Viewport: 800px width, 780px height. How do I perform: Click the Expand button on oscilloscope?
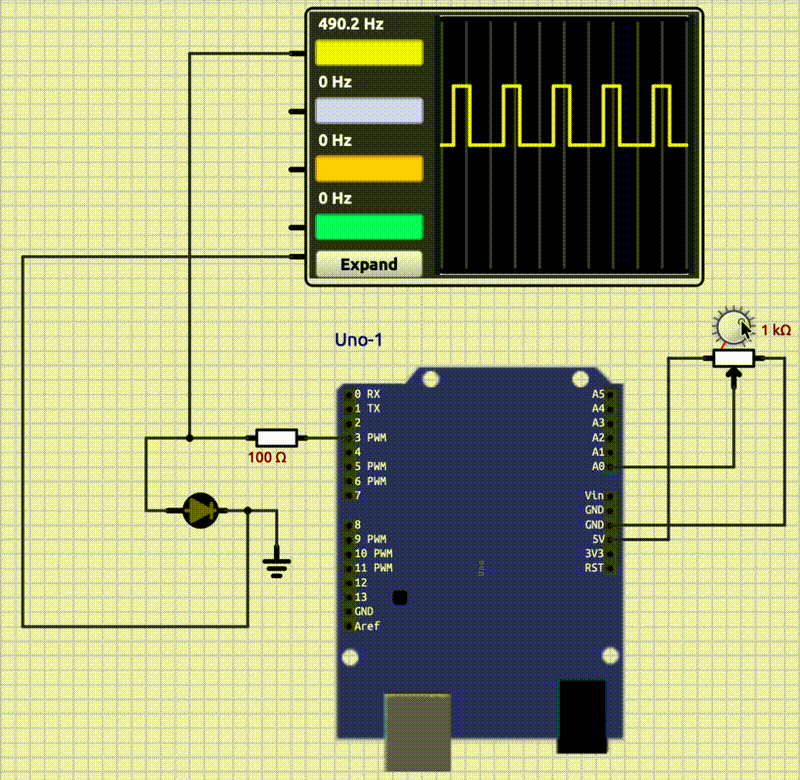click(369, 265)
